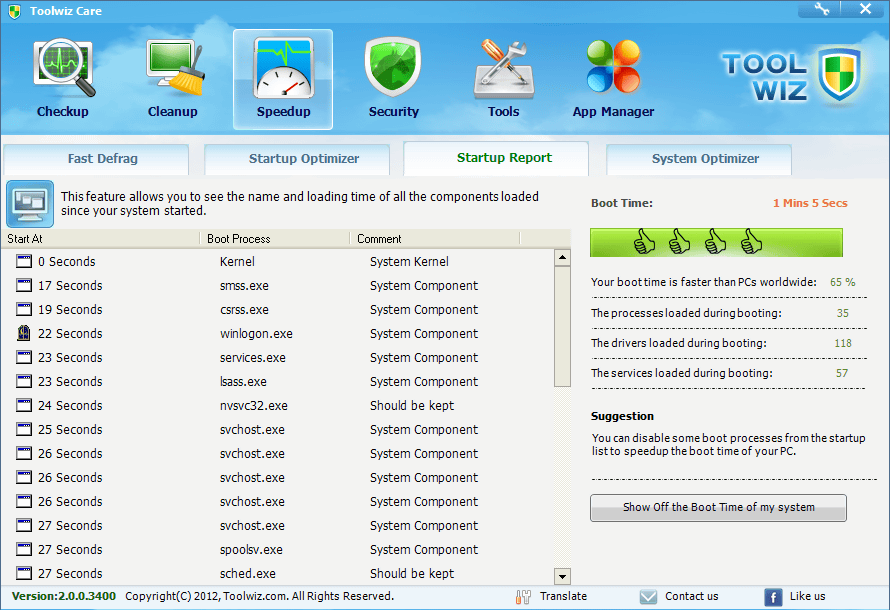Select the services.exe process entry
Screen dimensions: 890x610
253,357
